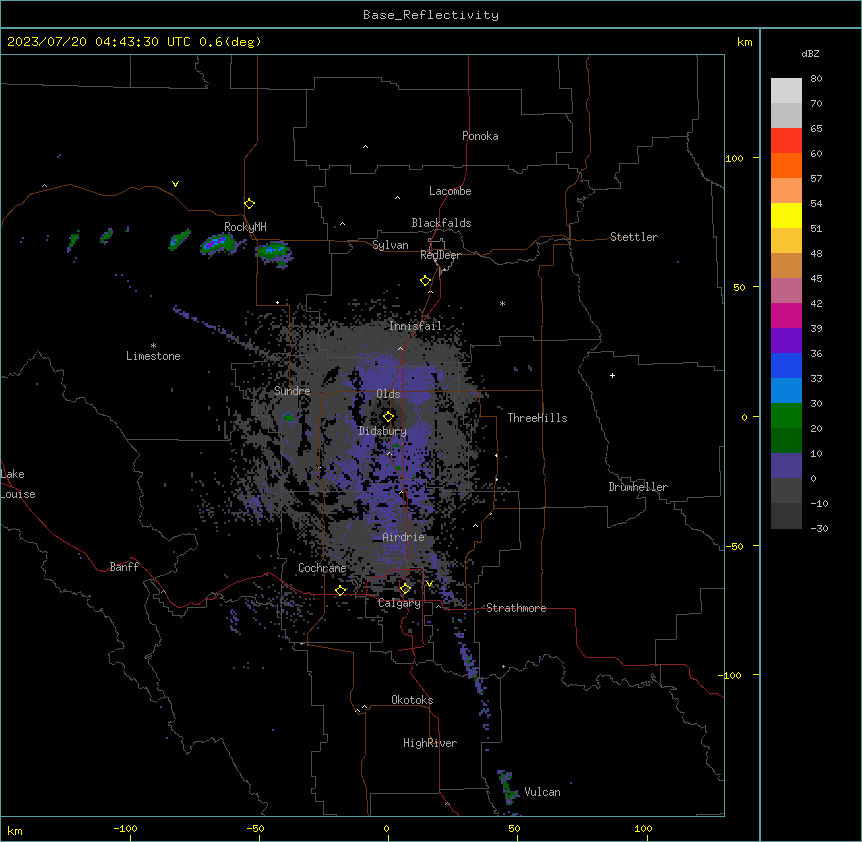Click the Cochrane town label
The image size is (862, 842).
click(x=322, y=568)
